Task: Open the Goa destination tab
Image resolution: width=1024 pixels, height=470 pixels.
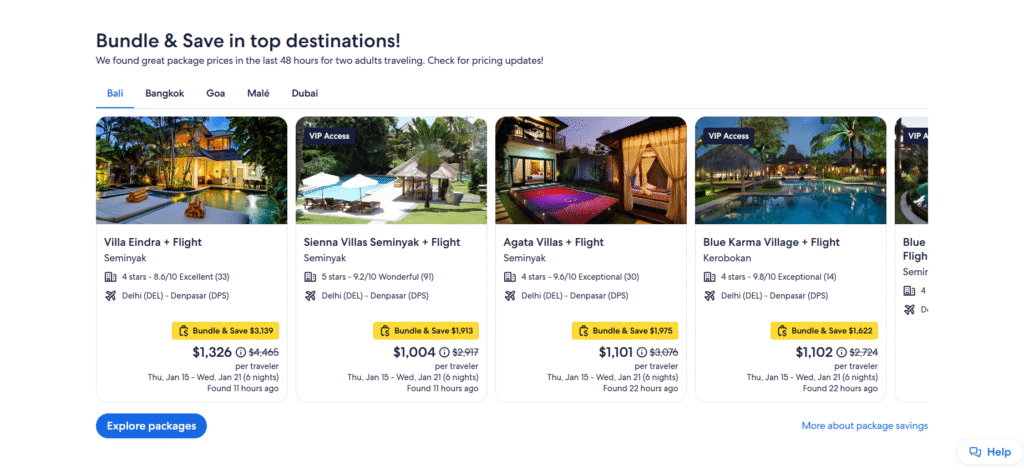Action: [x=215, y=93]
